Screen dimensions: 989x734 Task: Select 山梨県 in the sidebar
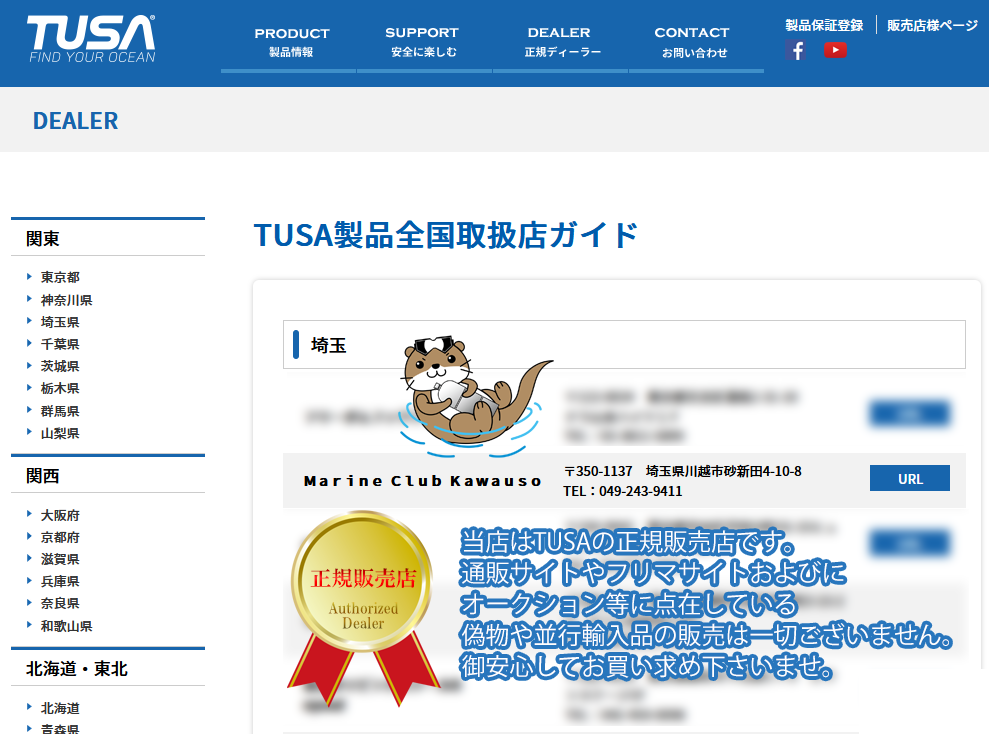pos(60,433)
